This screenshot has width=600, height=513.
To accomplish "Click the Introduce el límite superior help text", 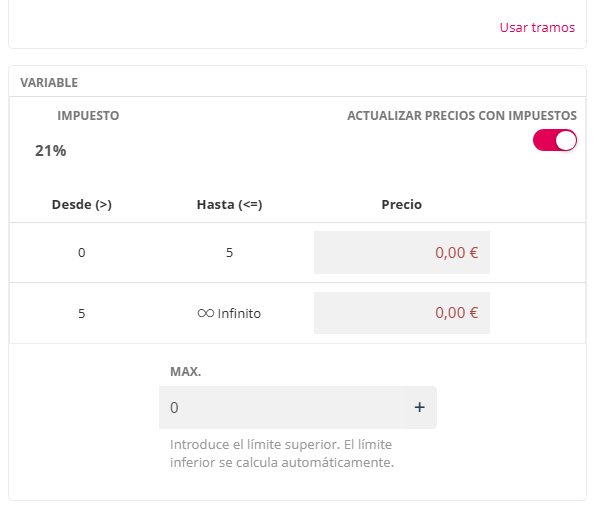I will coord(284,453).
